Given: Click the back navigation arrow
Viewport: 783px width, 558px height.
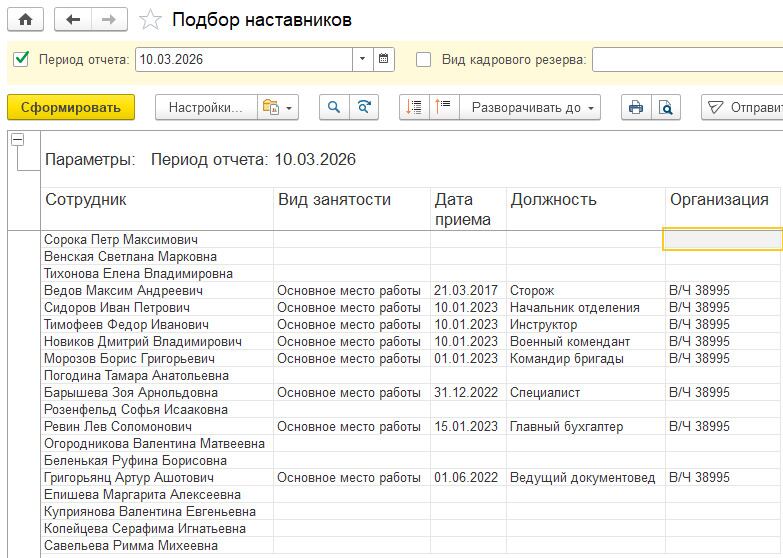Looking at the screenshot, I should pyautogui.click(x=73, y=20).
